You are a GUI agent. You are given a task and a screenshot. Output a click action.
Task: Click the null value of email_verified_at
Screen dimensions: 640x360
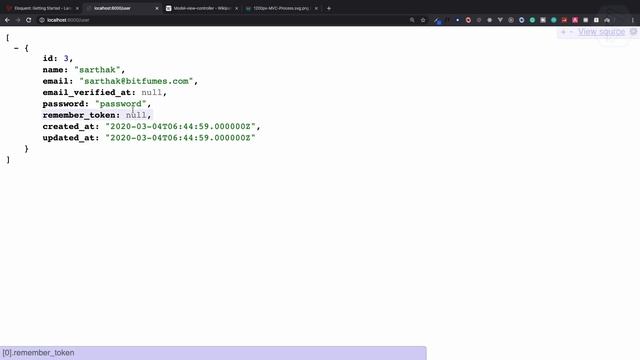151,93
